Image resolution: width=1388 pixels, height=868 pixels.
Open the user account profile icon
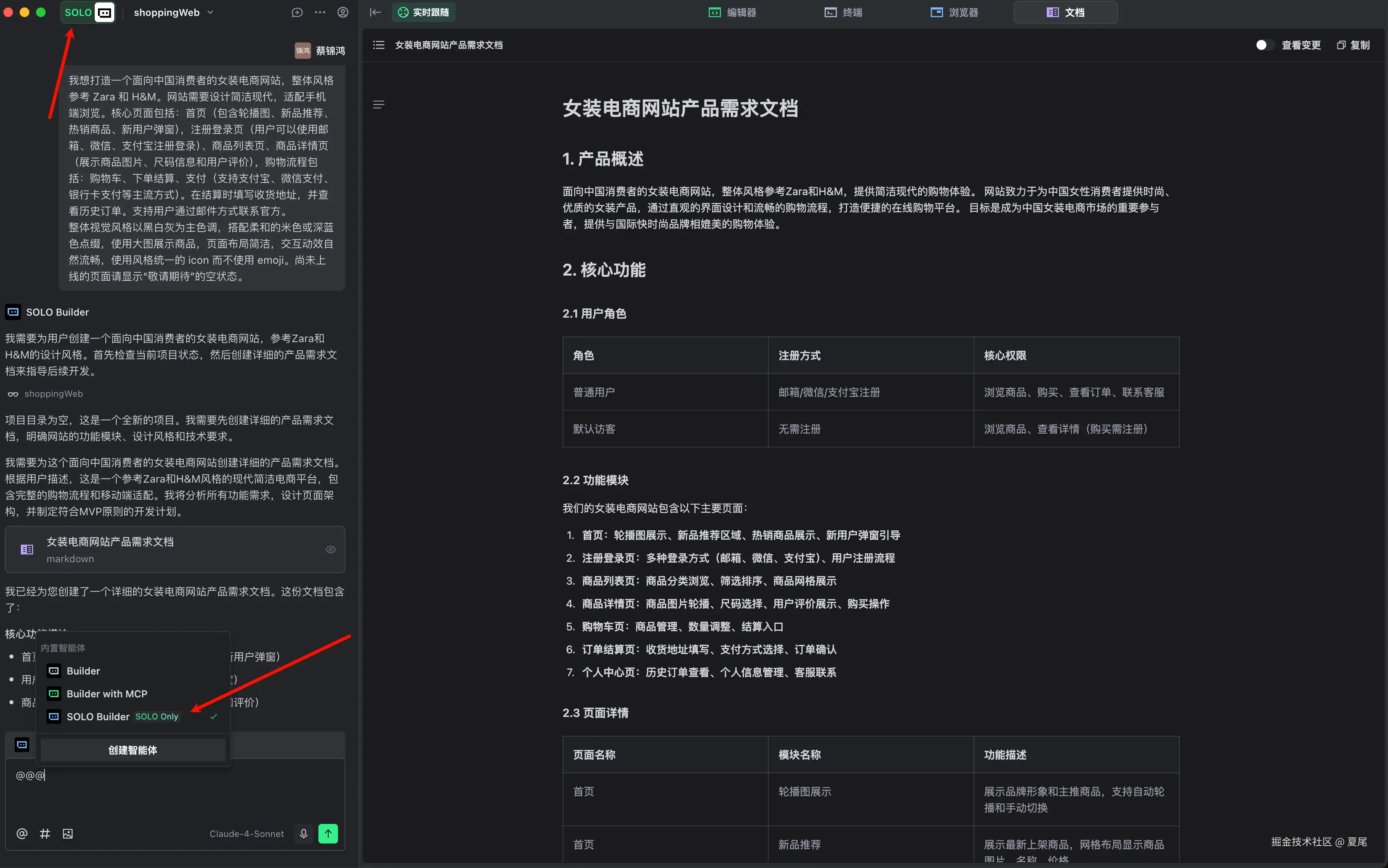pos(343,12)
